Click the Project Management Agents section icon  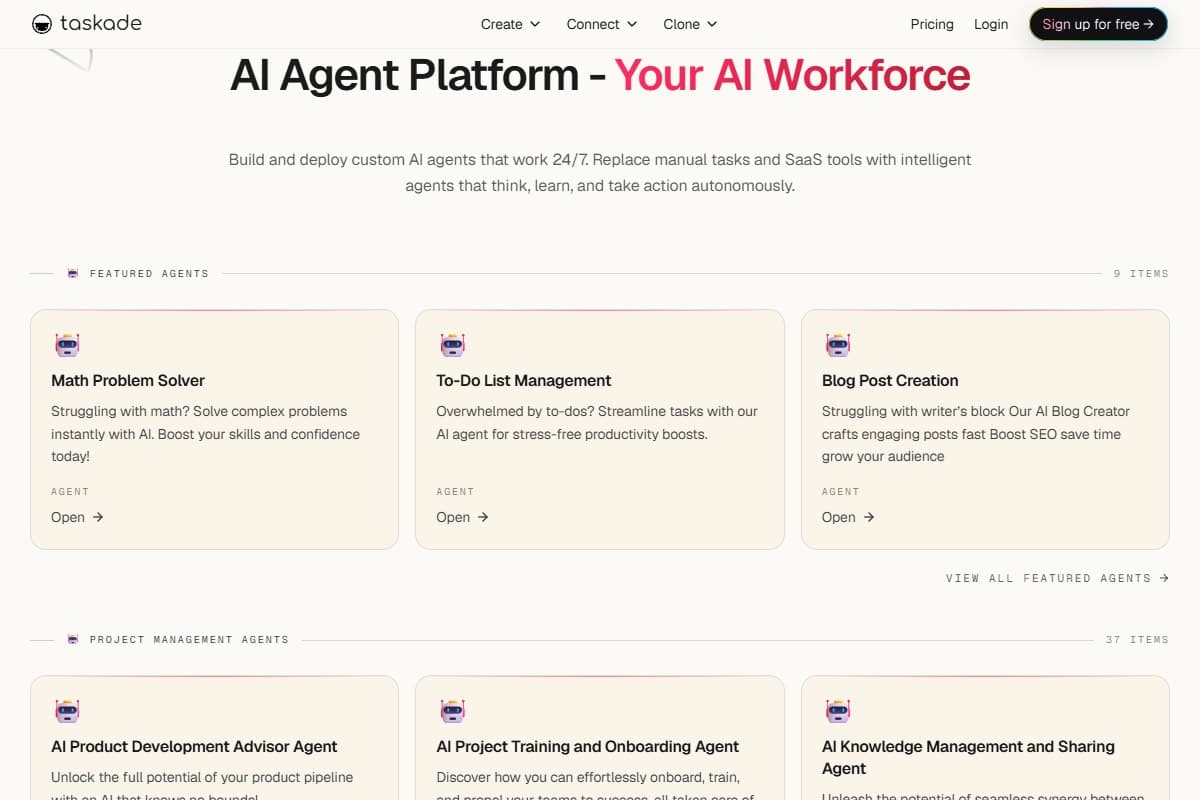(x=73, y=639)
